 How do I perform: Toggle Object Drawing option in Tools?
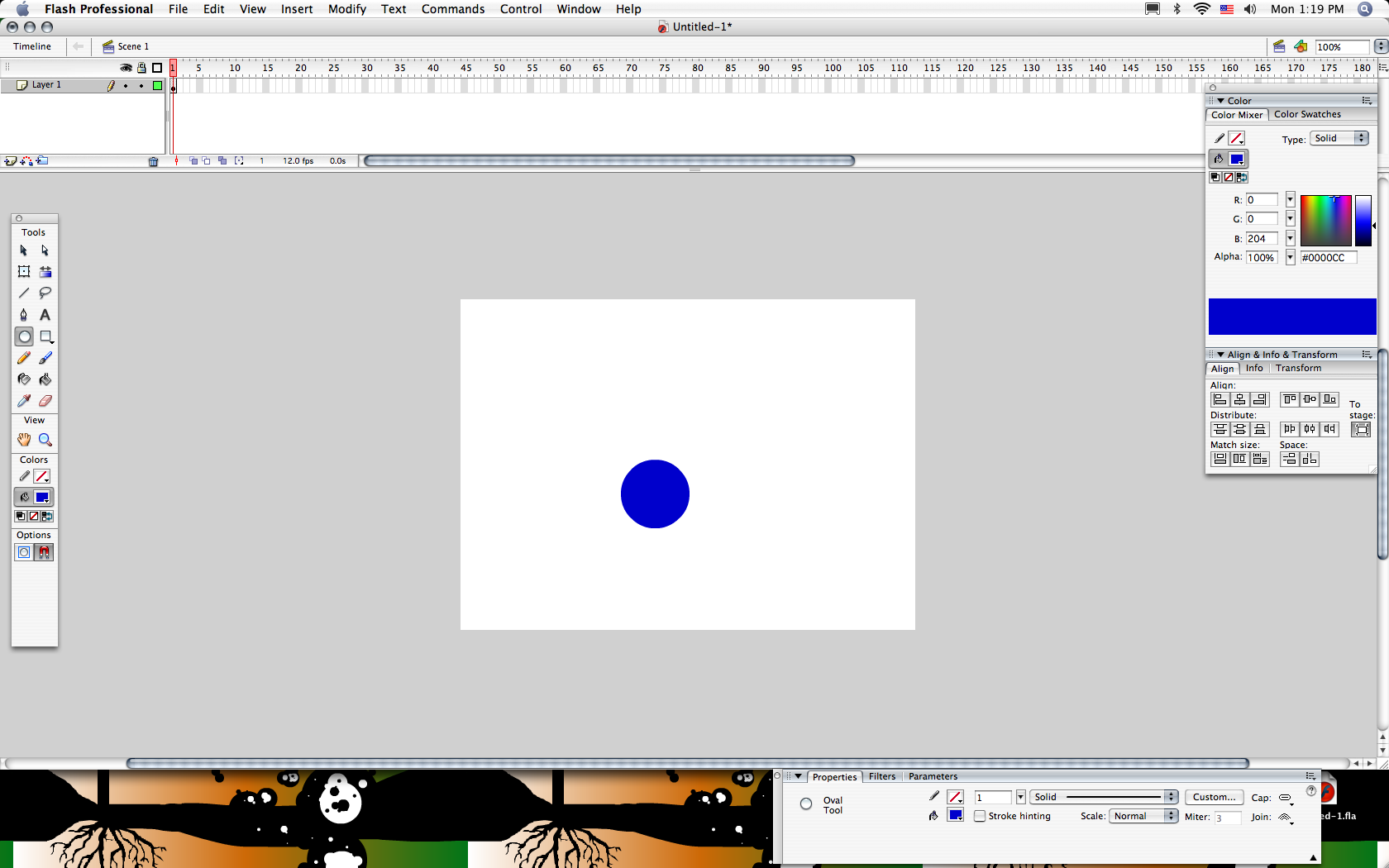point(24,552)
